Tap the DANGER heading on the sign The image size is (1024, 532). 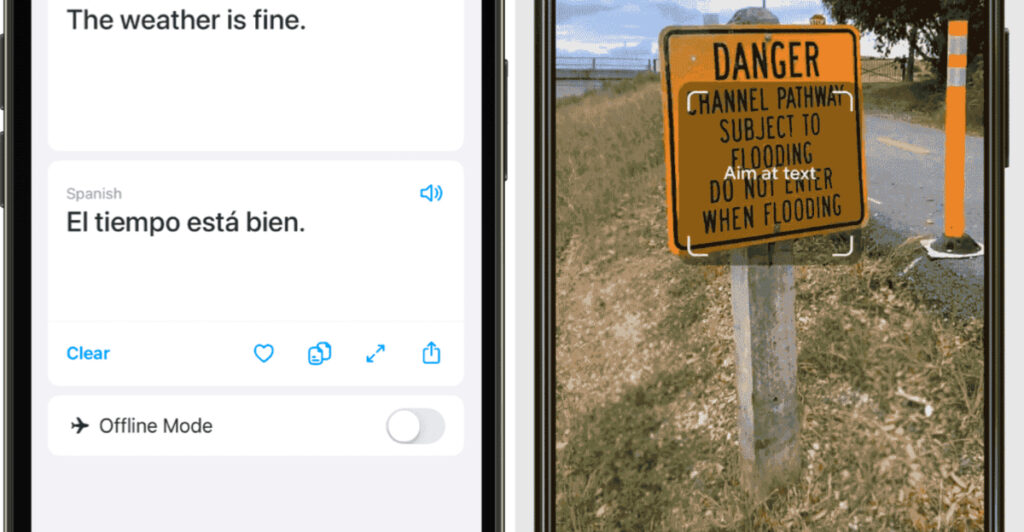click(766, 61)
